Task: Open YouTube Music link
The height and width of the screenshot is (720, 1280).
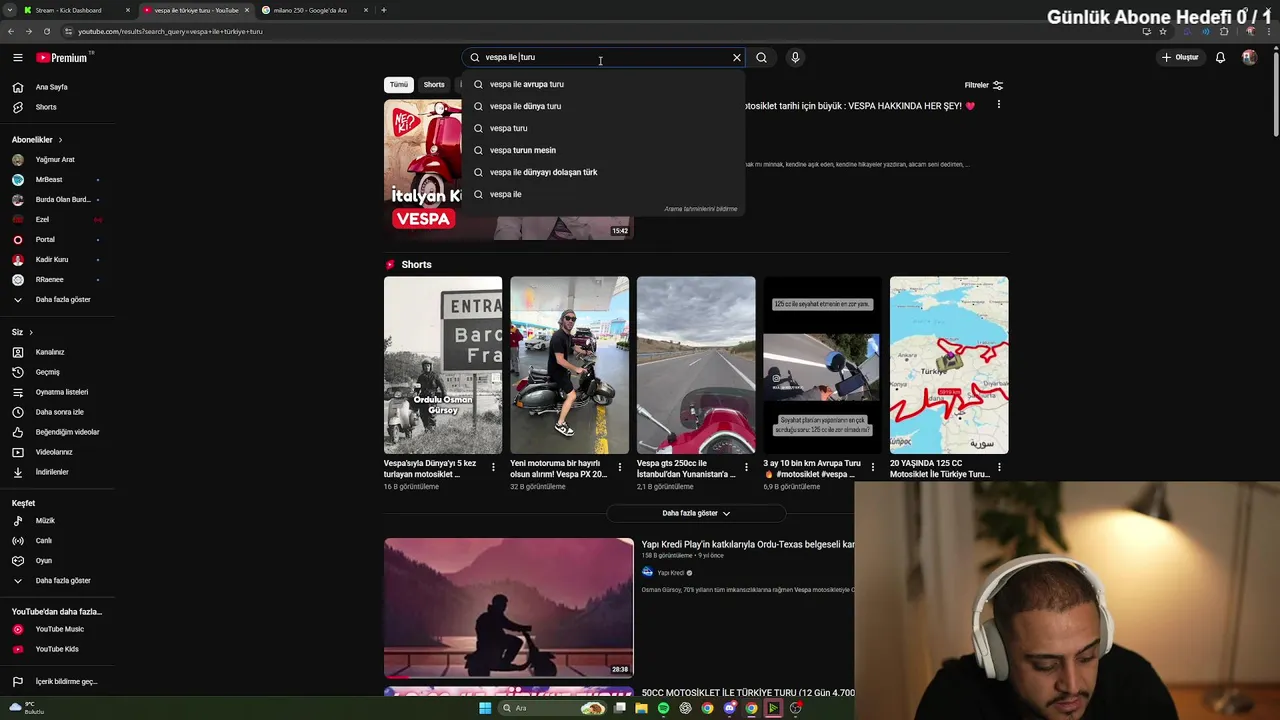Action: click(57, 629)
